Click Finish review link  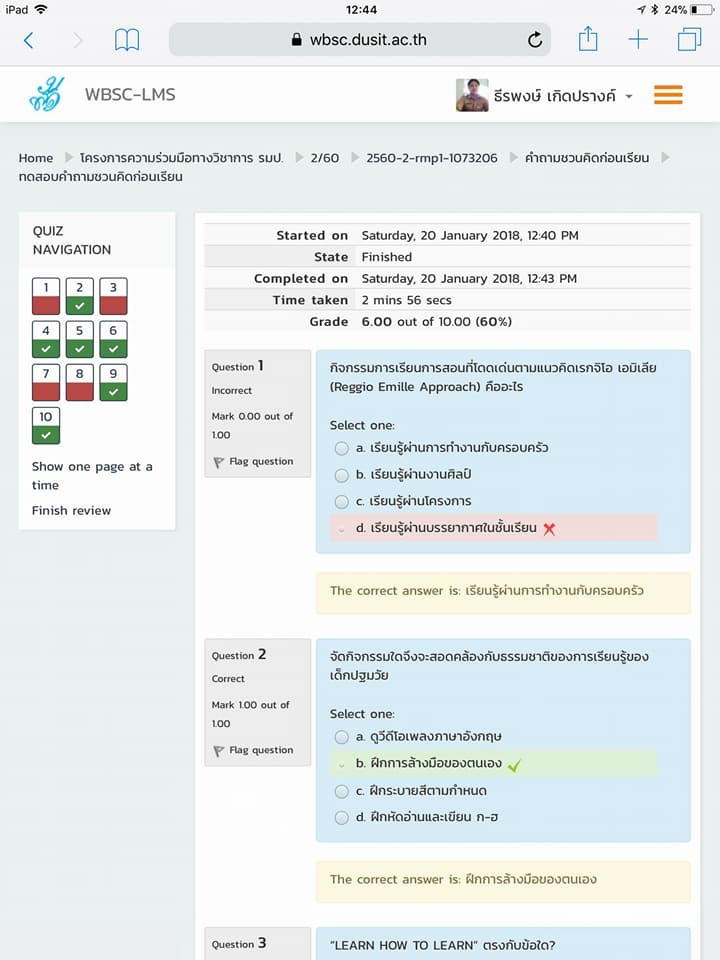click(71, 510)
